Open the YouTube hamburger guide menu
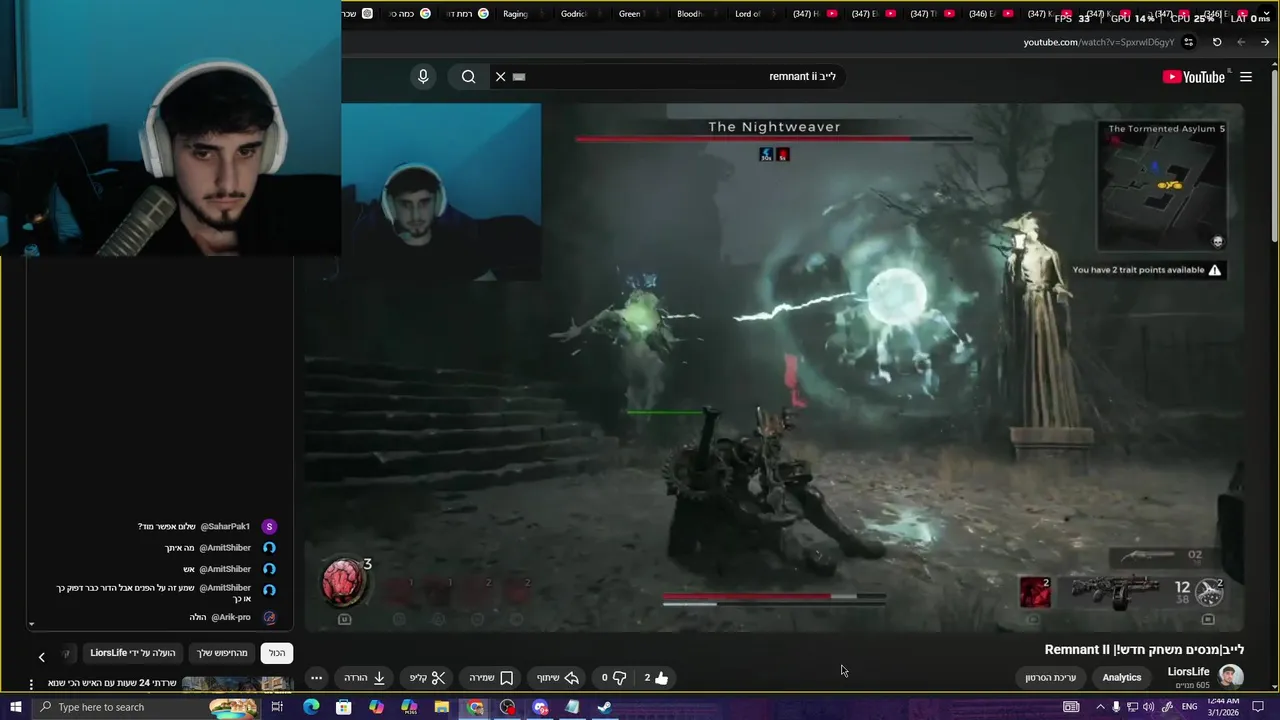Viewport: 1280px width, 720px height. pos(1246,77)
